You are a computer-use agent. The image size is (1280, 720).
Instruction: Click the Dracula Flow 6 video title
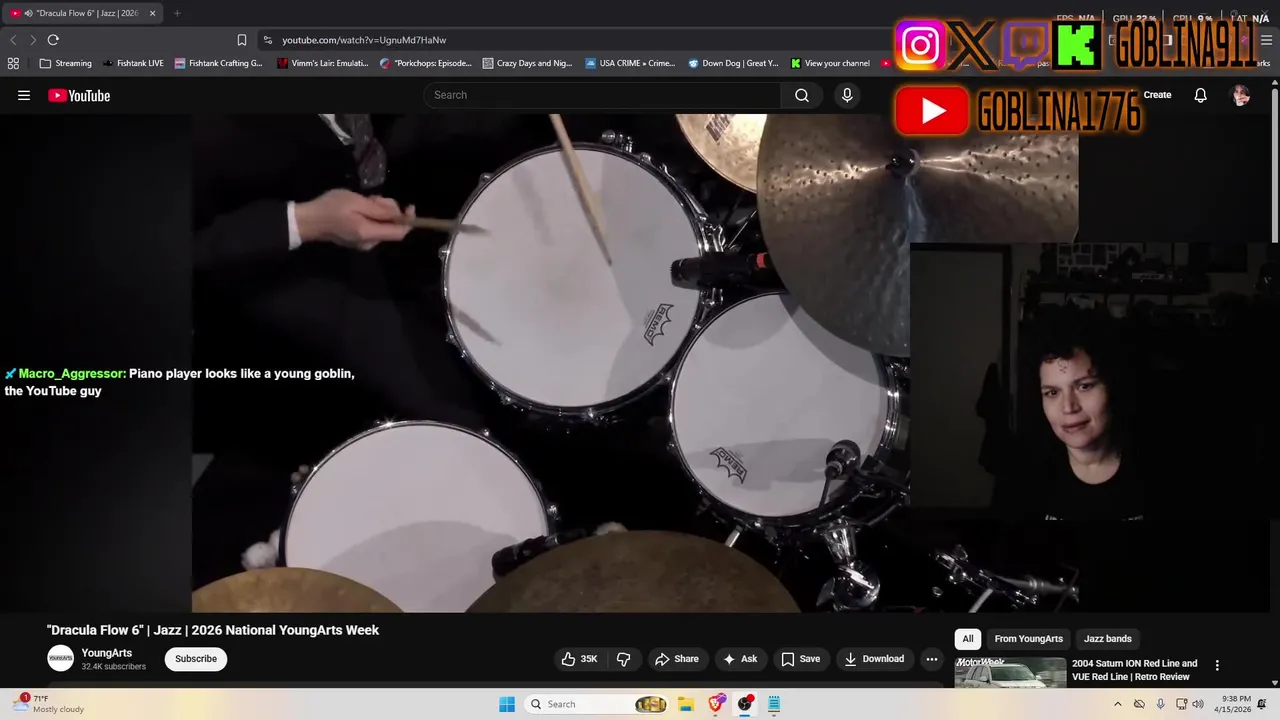[x=213, y=630]
